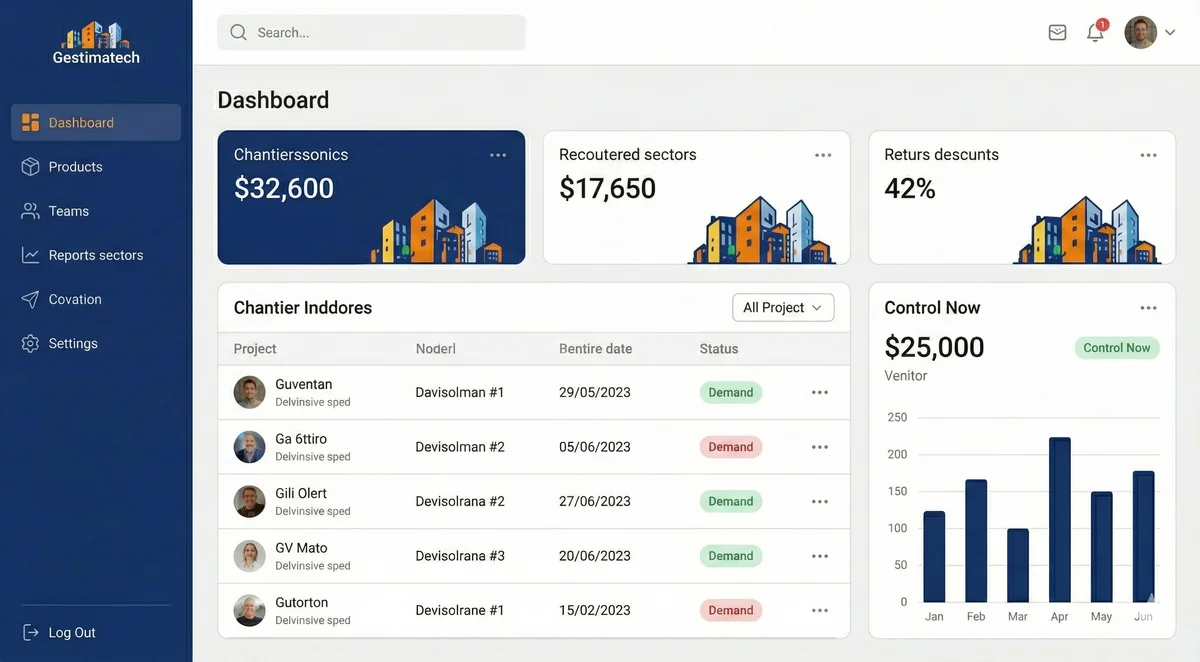Viewport: 1200px width, 662px height.
Task: Open the Chantierssonics card options menu
Action: click(x=498, y=155)
